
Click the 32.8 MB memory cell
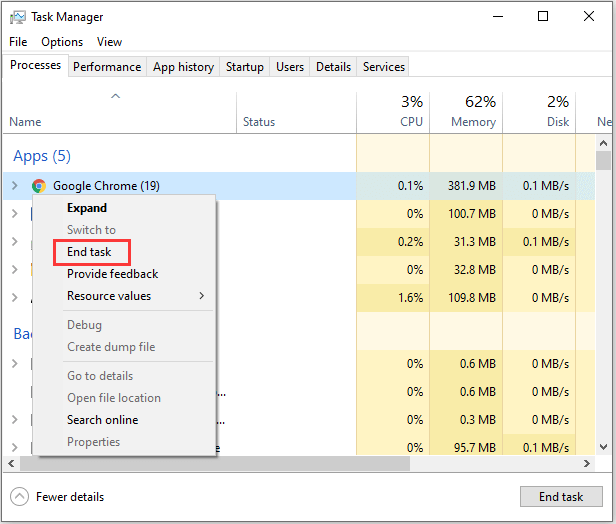click(x=466, y=270)
